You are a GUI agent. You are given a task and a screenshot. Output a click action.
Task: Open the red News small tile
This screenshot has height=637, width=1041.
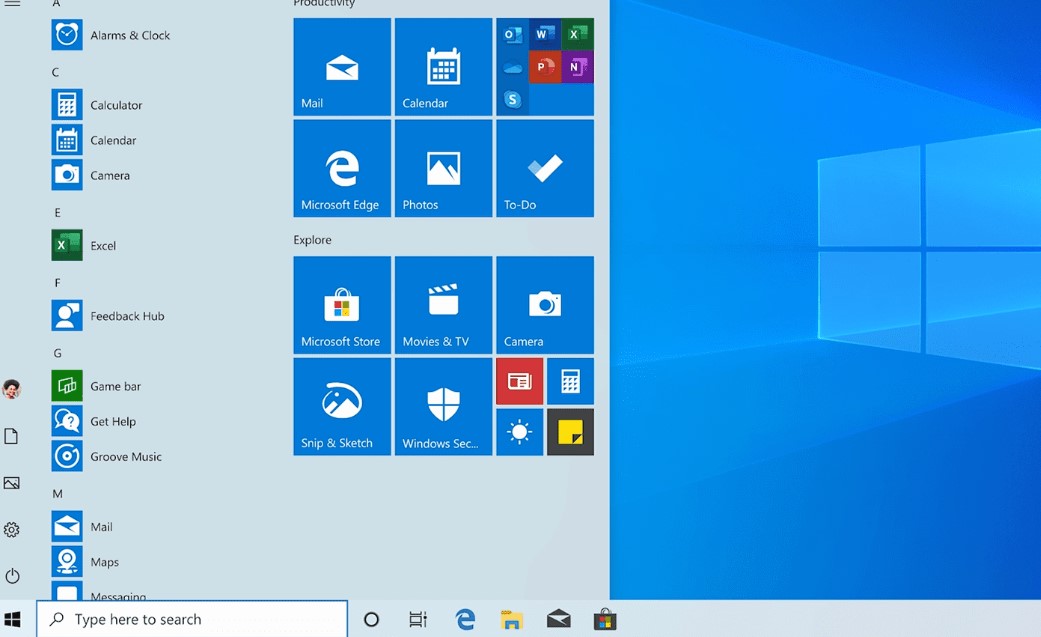coord(520,381)
